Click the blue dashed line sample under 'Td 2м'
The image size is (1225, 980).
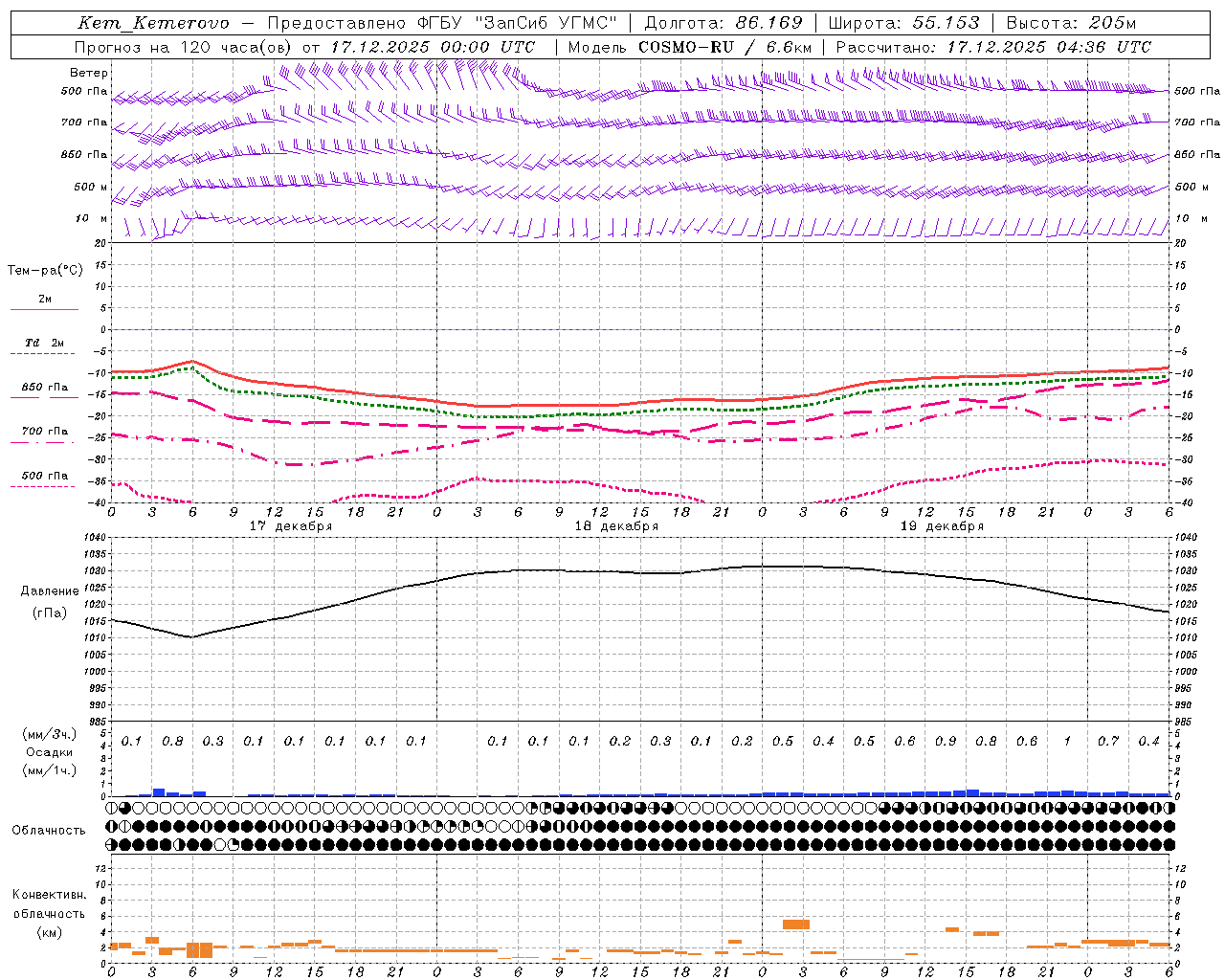(x=44, y=354)
